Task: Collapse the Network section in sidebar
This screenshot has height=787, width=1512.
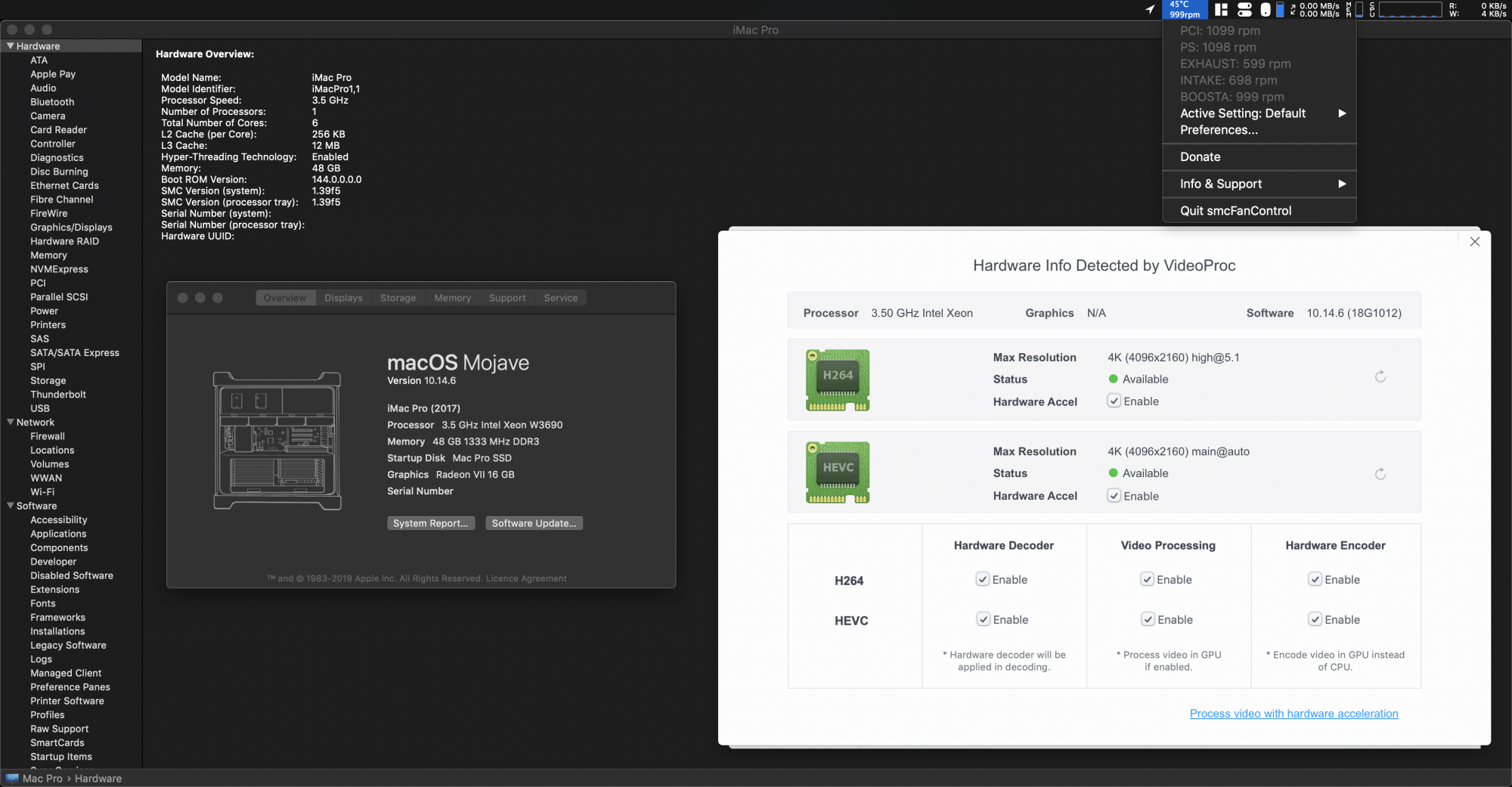Action: click(x=11, y=422)
